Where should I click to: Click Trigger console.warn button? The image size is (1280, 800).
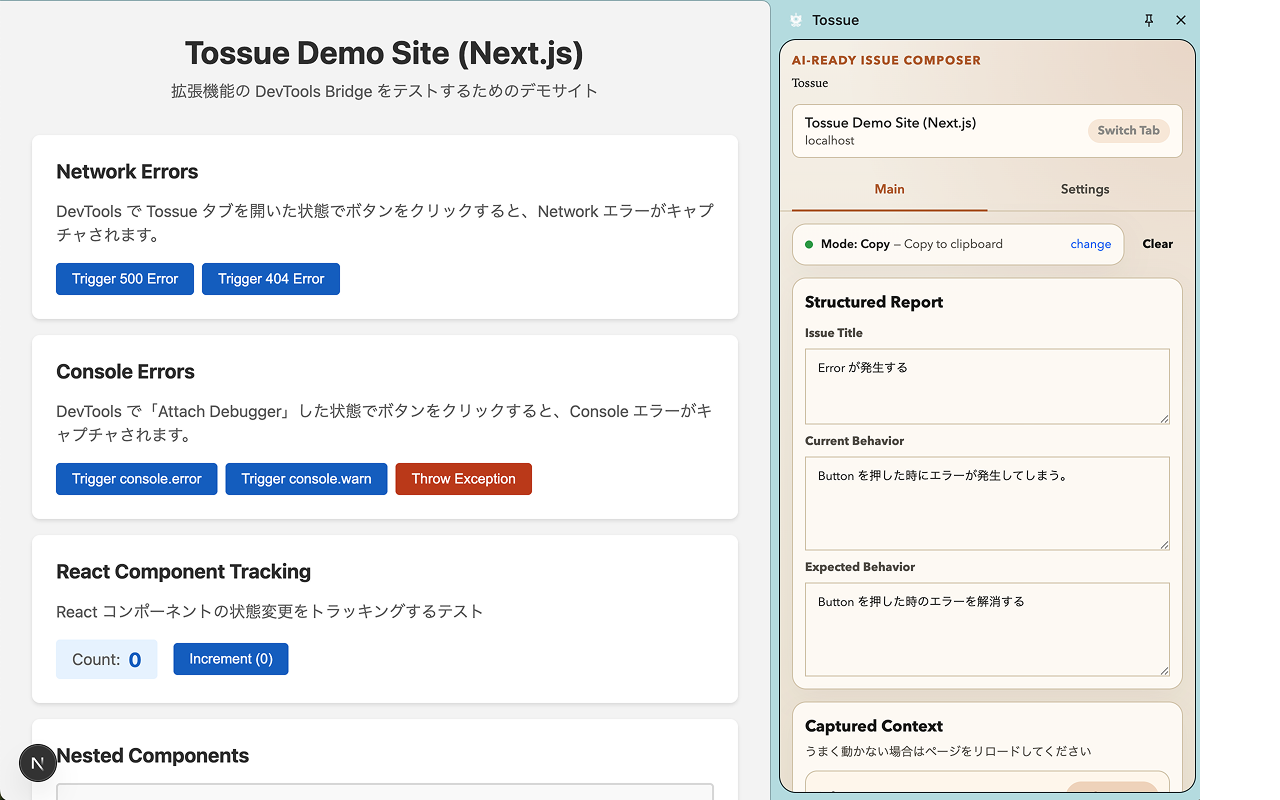click(x=306, y=479)
